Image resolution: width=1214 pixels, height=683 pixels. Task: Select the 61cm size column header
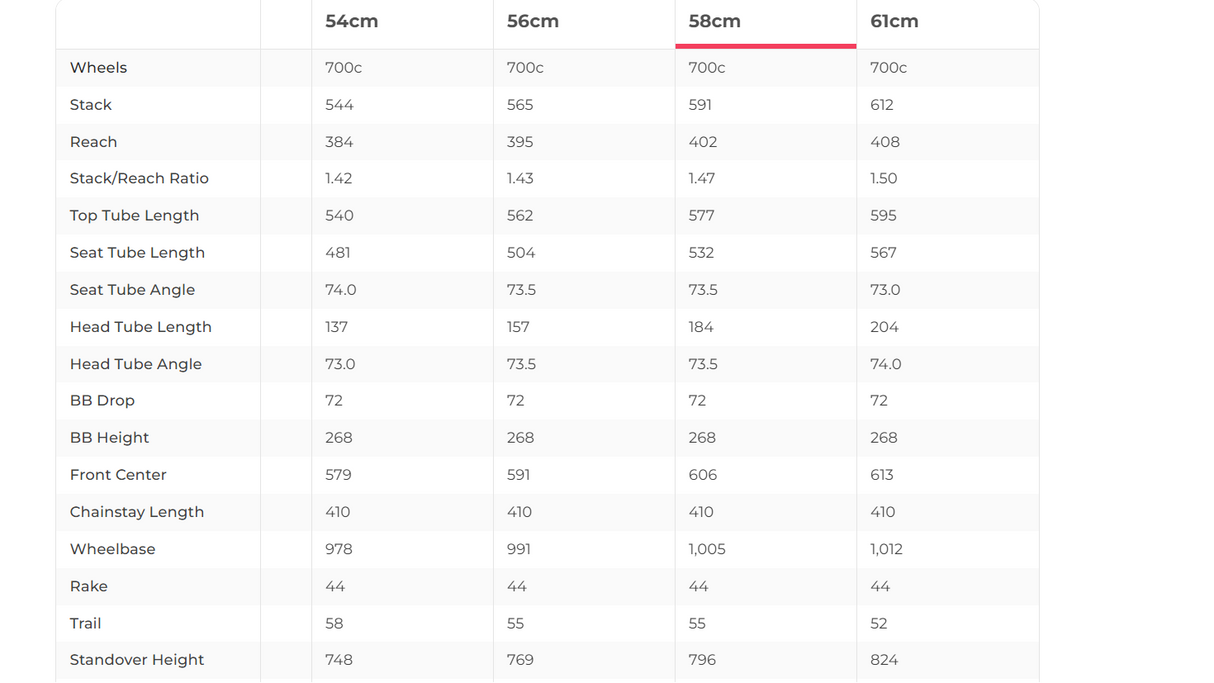894,21
